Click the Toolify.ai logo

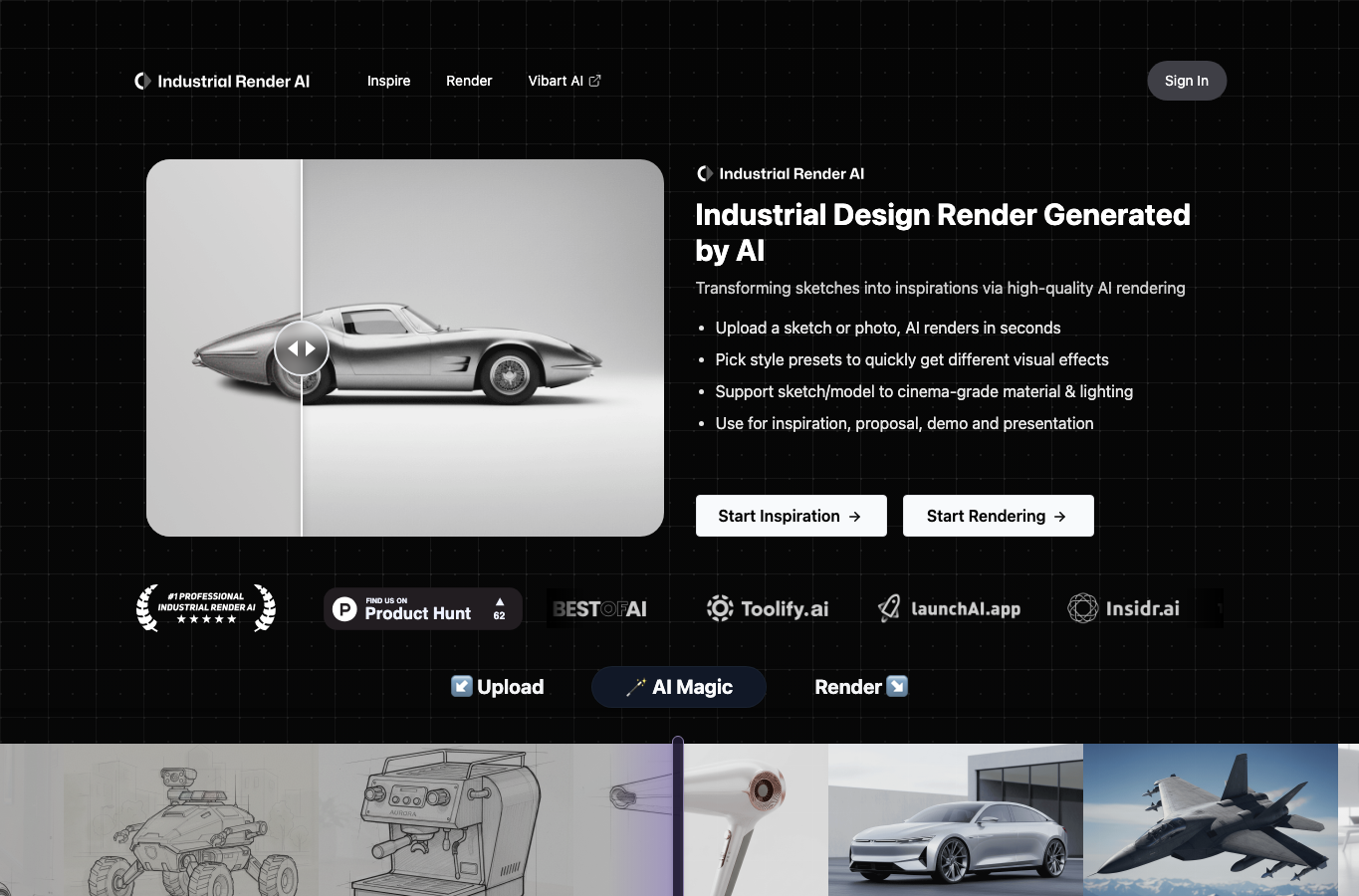click(767, 608)
